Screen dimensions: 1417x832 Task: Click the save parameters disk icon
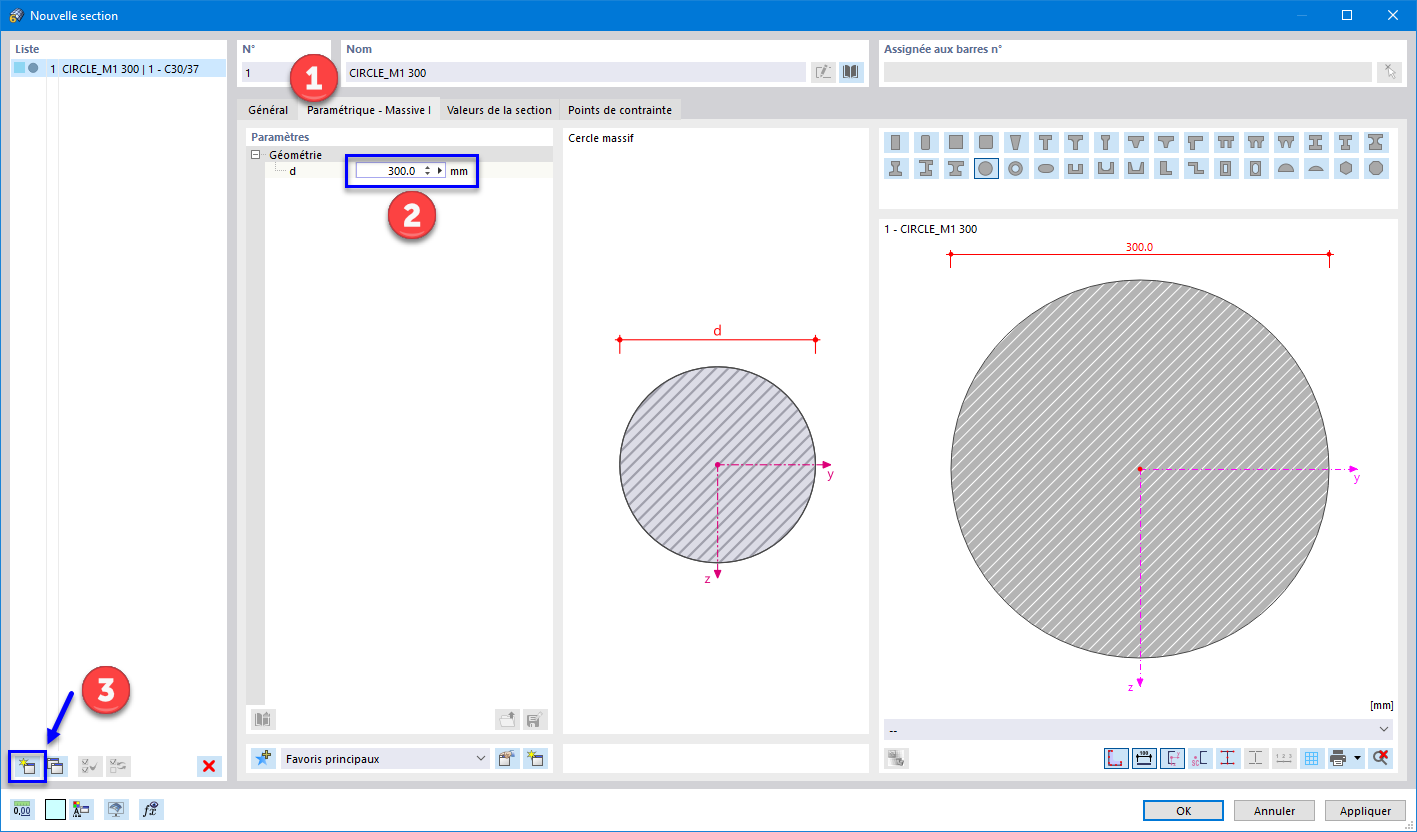[535, 719]
